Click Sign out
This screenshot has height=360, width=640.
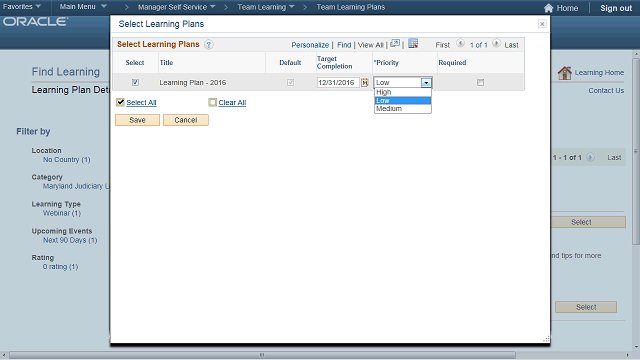(x=616, y=8)
